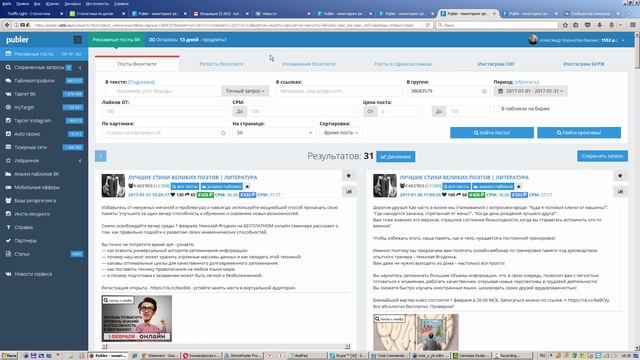Switch to Посты в Одноклассниках tab

pos(403,64)
